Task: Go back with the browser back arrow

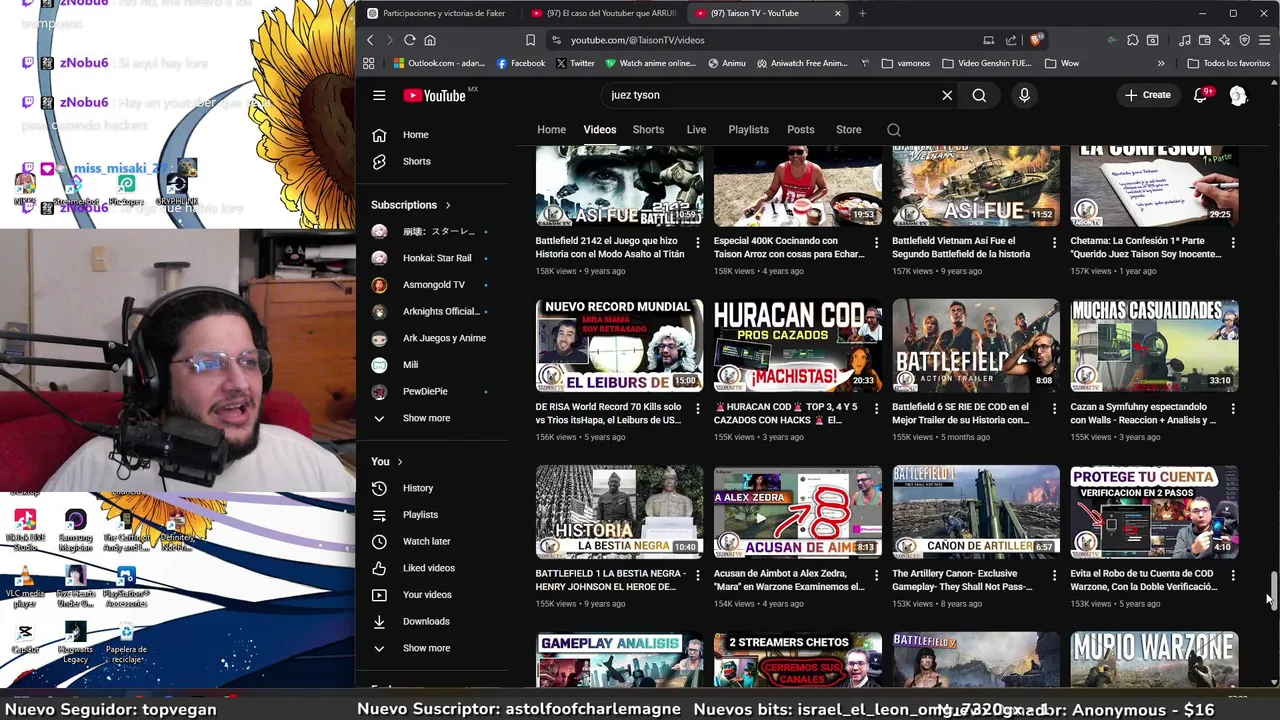Action: (370, 40)
